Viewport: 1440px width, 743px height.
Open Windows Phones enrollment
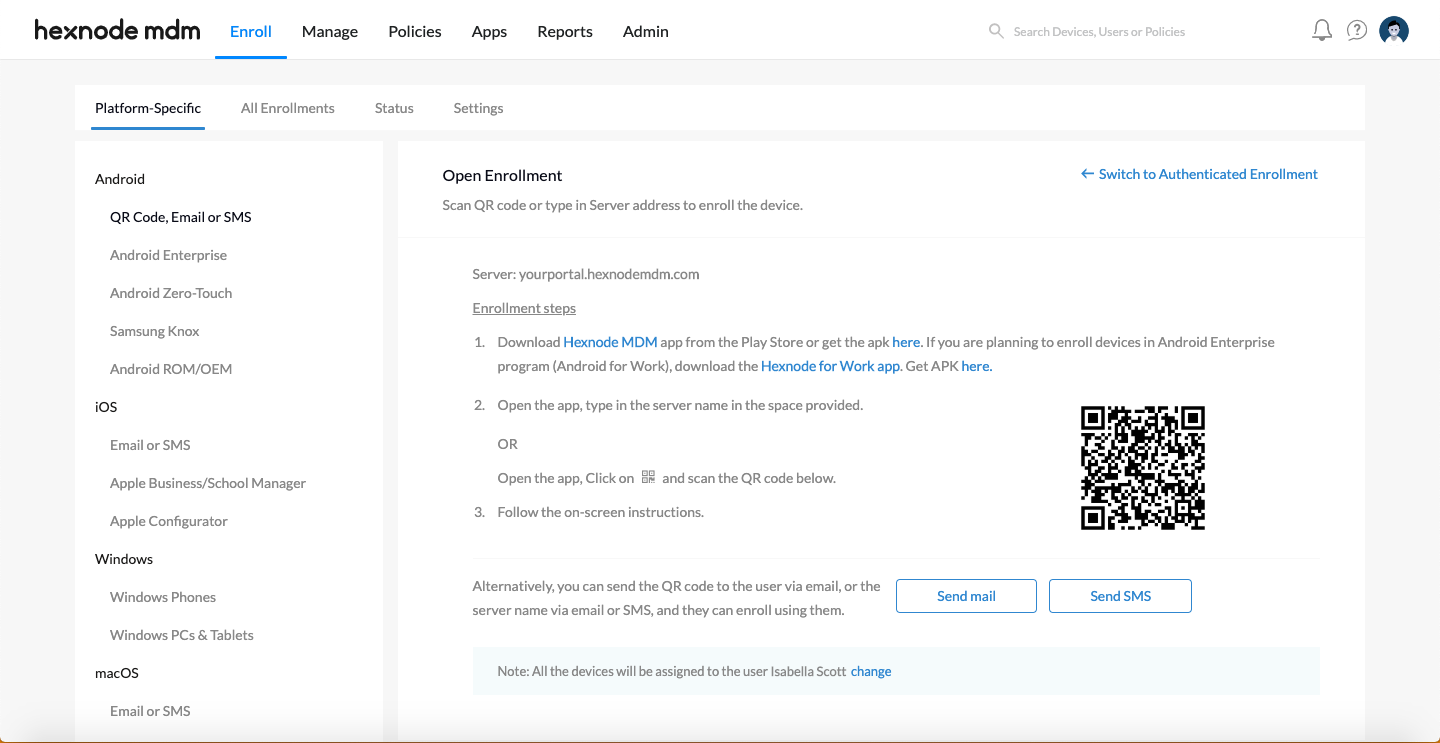163,597
